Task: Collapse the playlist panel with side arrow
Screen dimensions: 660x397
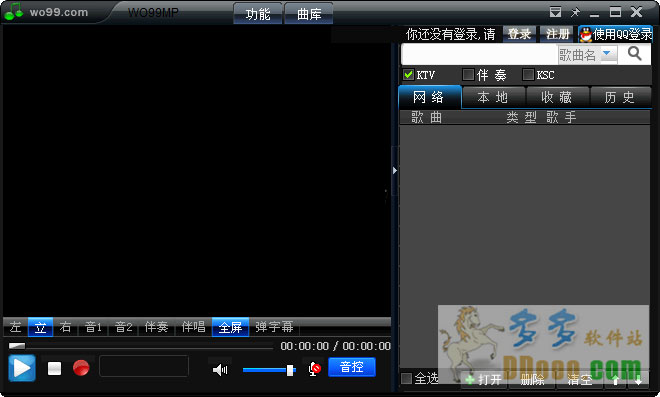Action: 394,171
